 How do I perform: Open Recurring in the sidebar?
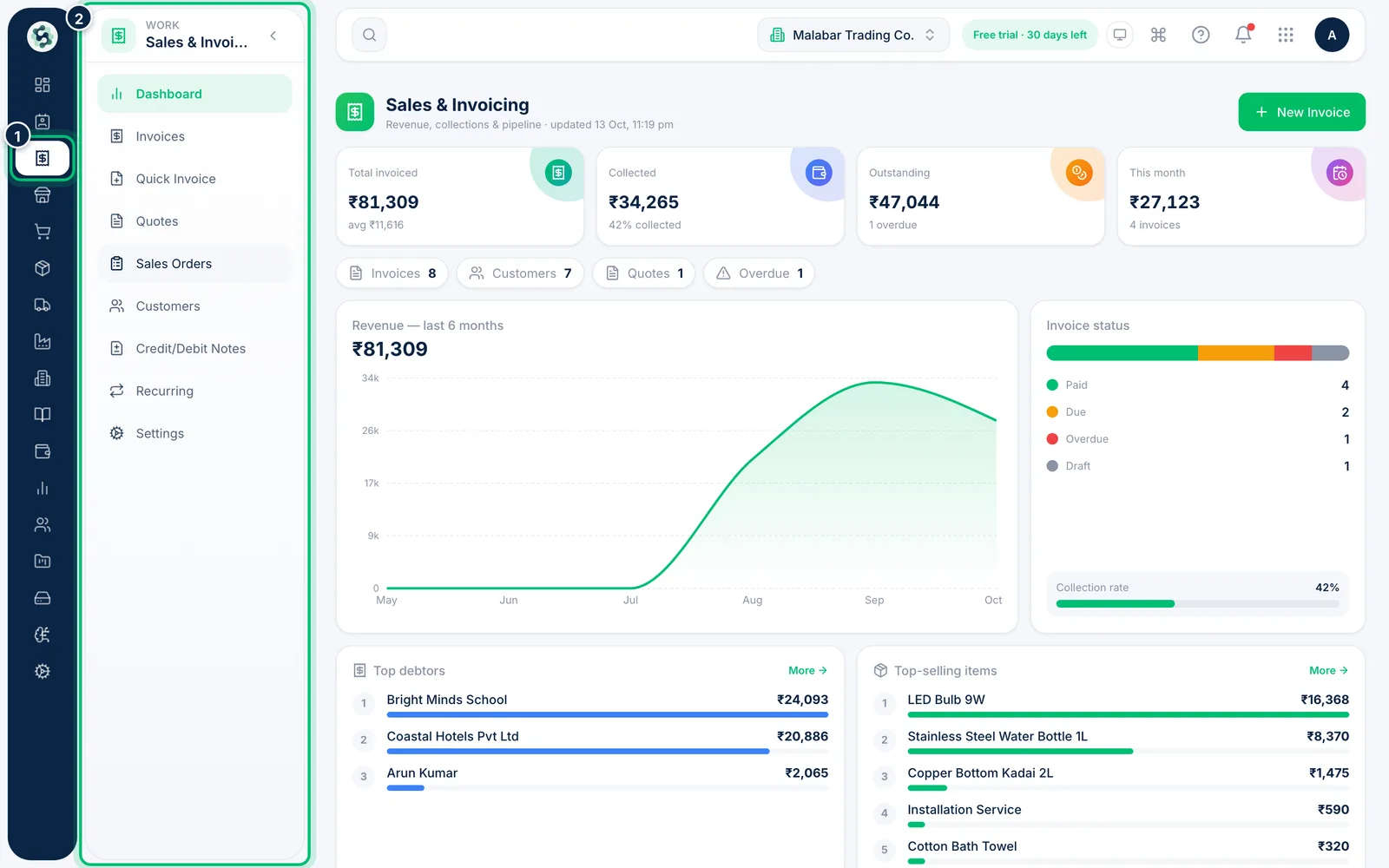194,391
